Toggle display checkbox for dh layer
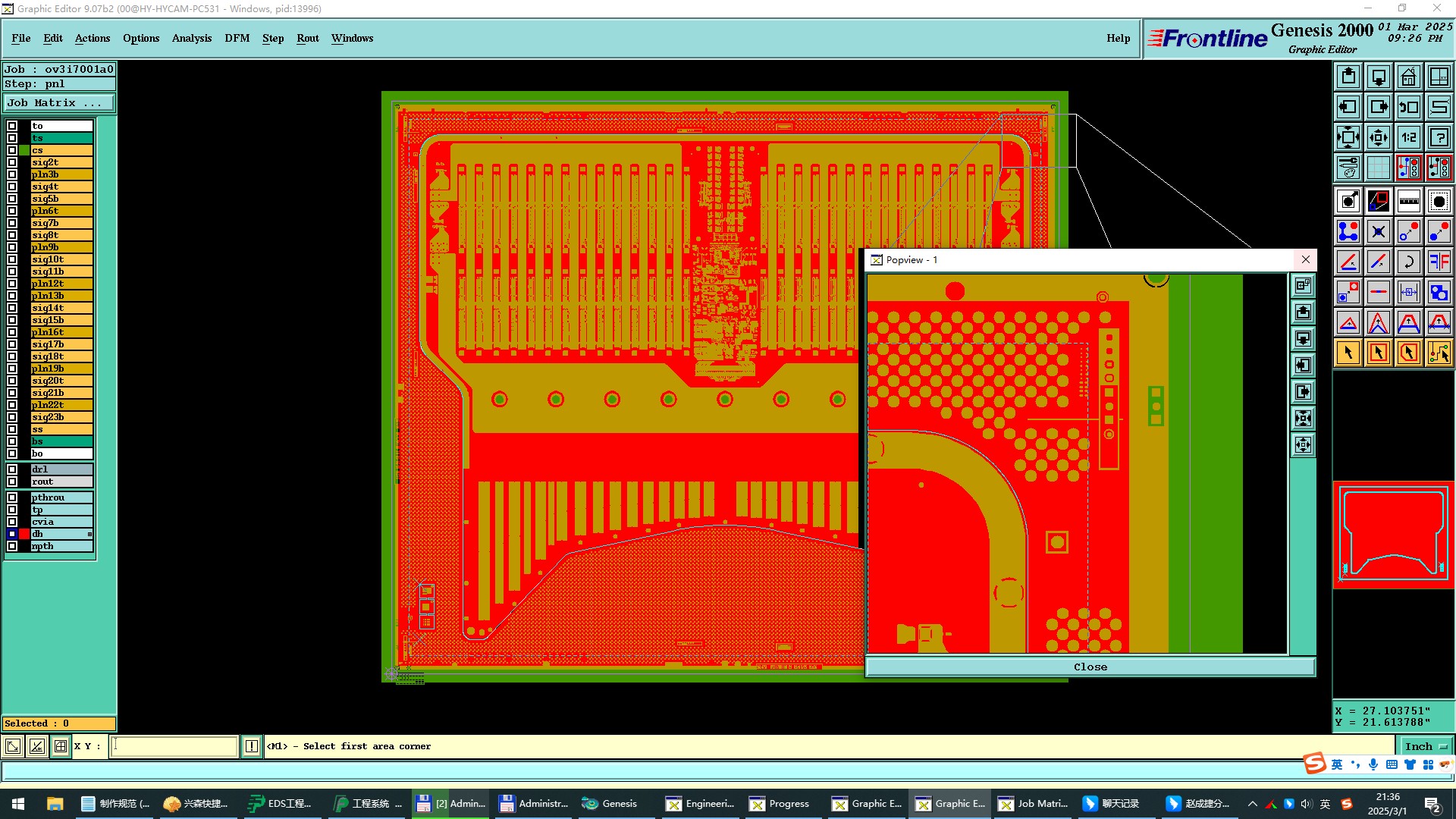This screenshot has height=819, width=1456. pos(12,534)
